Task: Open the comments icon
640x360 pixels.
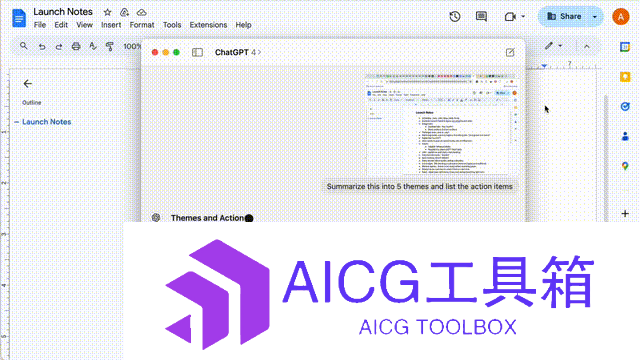Action: (x=481, y=17)
